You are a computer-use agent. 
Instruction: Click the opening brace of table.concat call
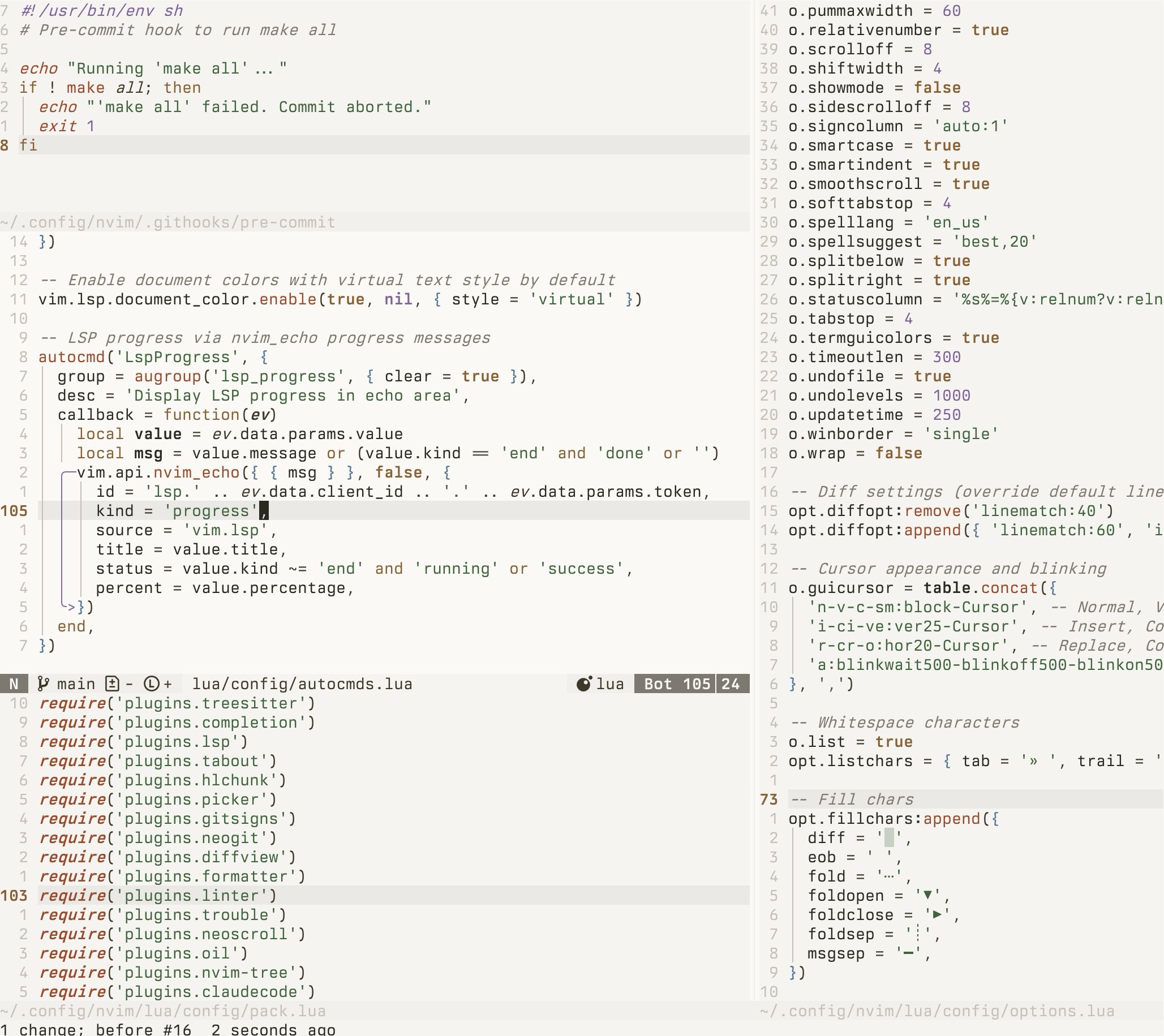coord(1053,588)
